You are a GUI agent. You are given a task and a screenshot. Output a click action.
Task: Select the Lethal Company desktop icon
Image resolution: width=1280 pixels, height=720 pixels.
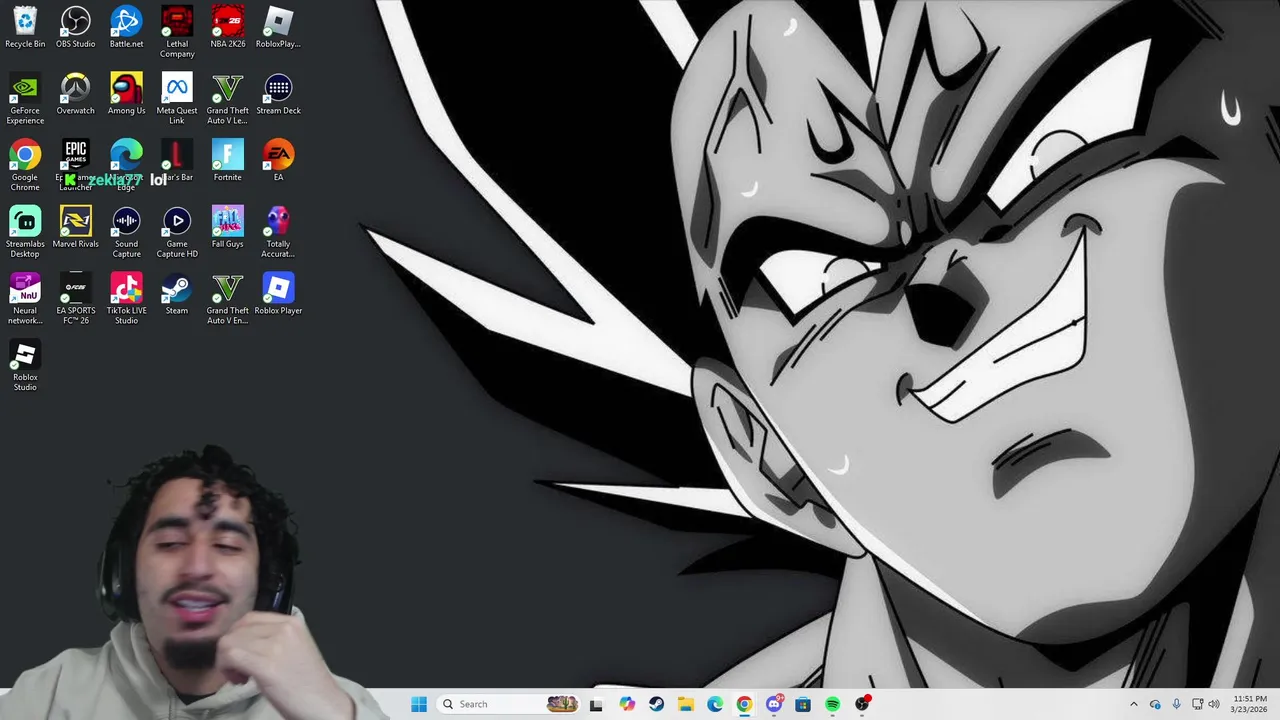(x=177, y=32)
